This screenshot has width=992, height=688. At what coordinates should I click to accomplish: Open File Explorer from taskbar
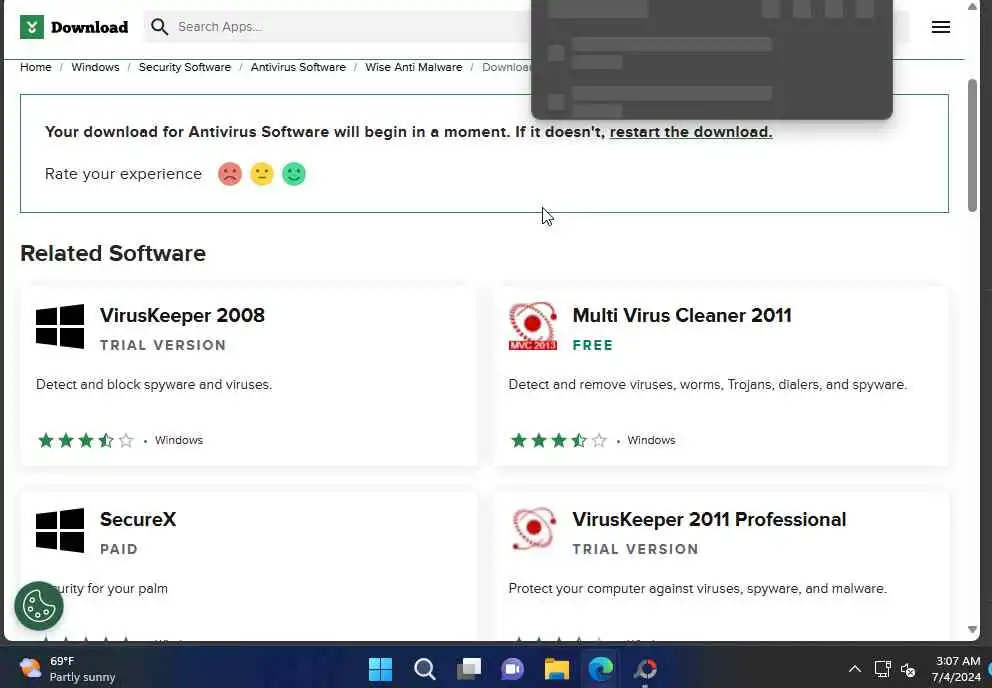(x=557, y=668)
